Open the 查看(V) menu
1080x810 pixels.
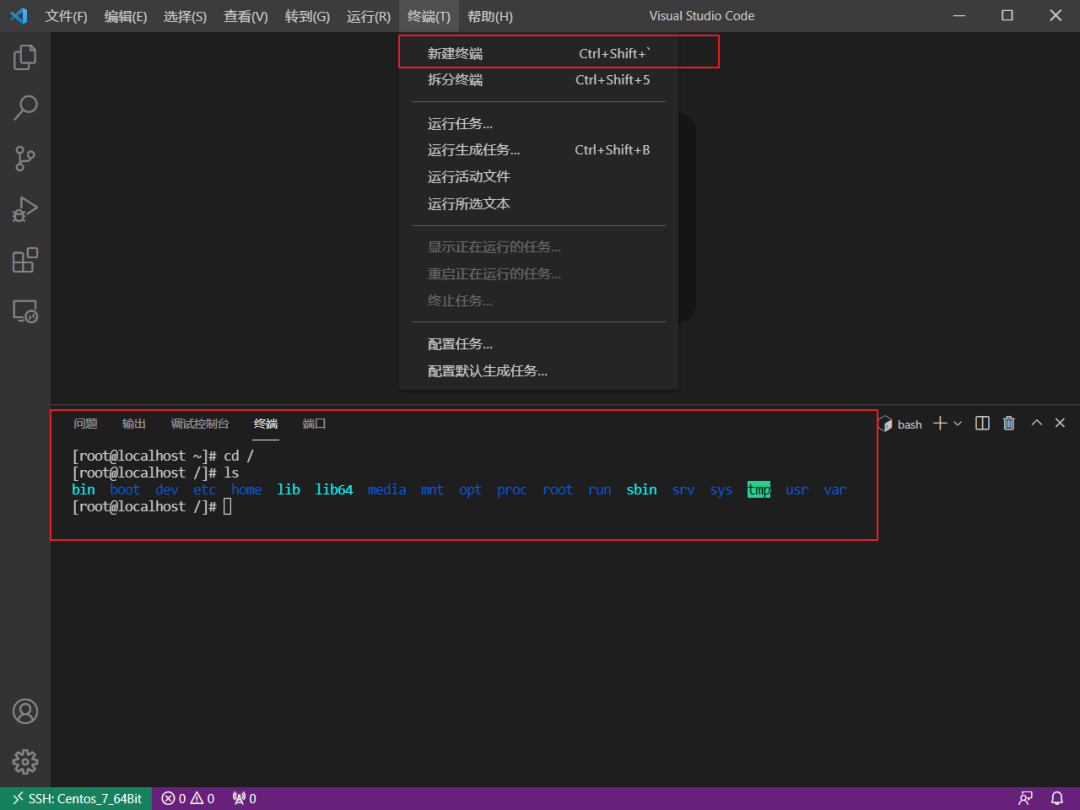[245, 17]
